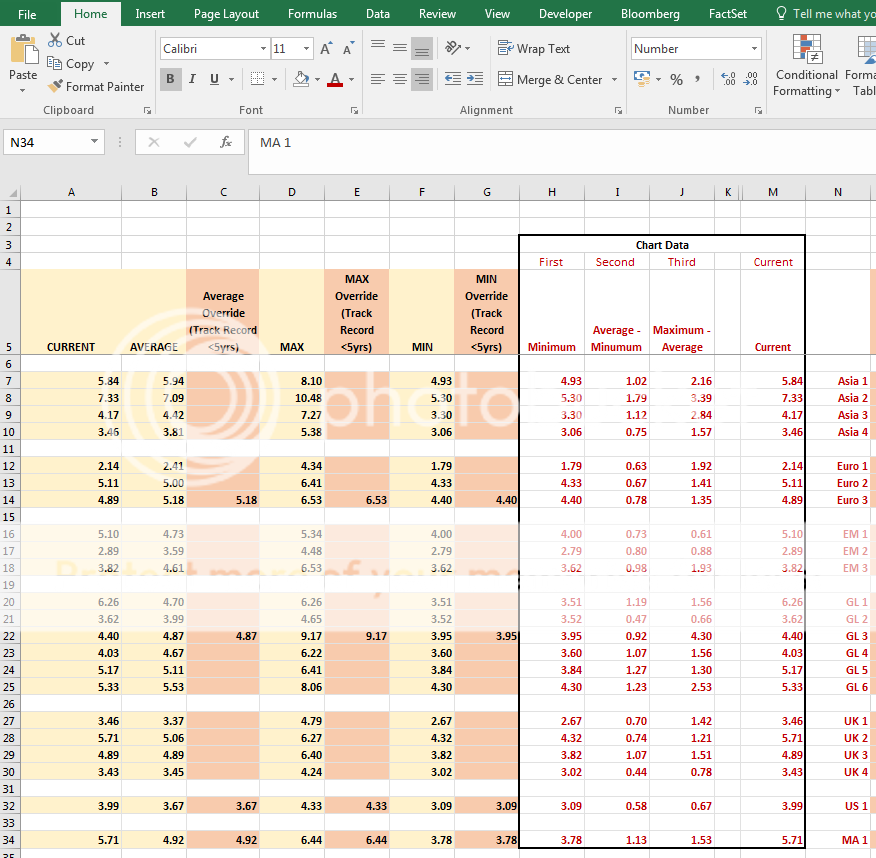Toggle bold formatting on selected cell
This screenshot has width=876, height=858.
pyautogui.click(x=170, y=79)
